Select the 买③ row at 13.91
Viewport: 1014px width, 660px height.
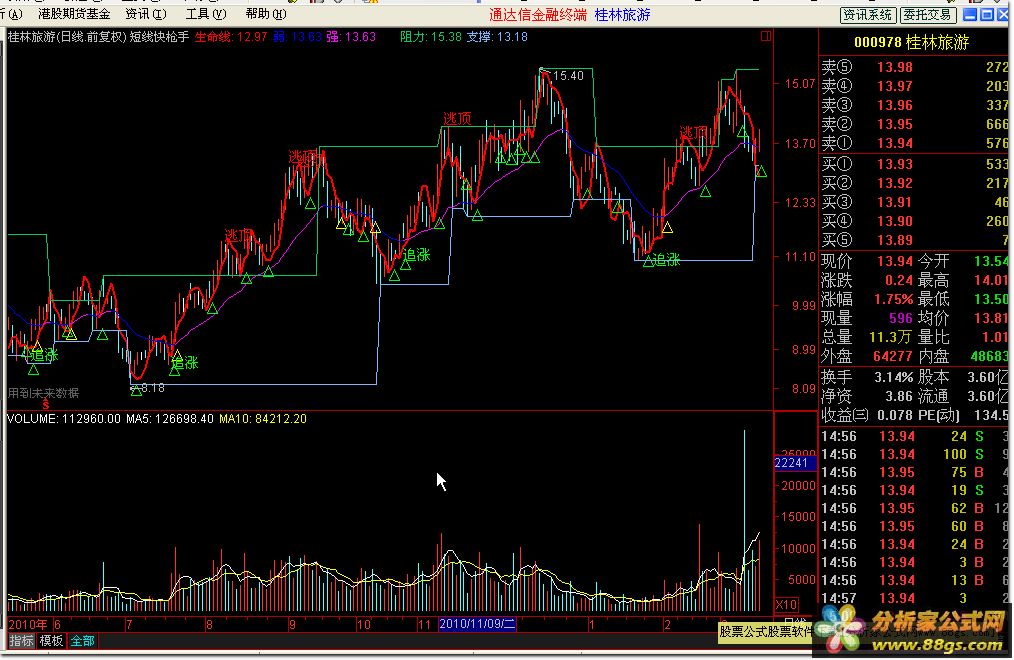(914, 202)
